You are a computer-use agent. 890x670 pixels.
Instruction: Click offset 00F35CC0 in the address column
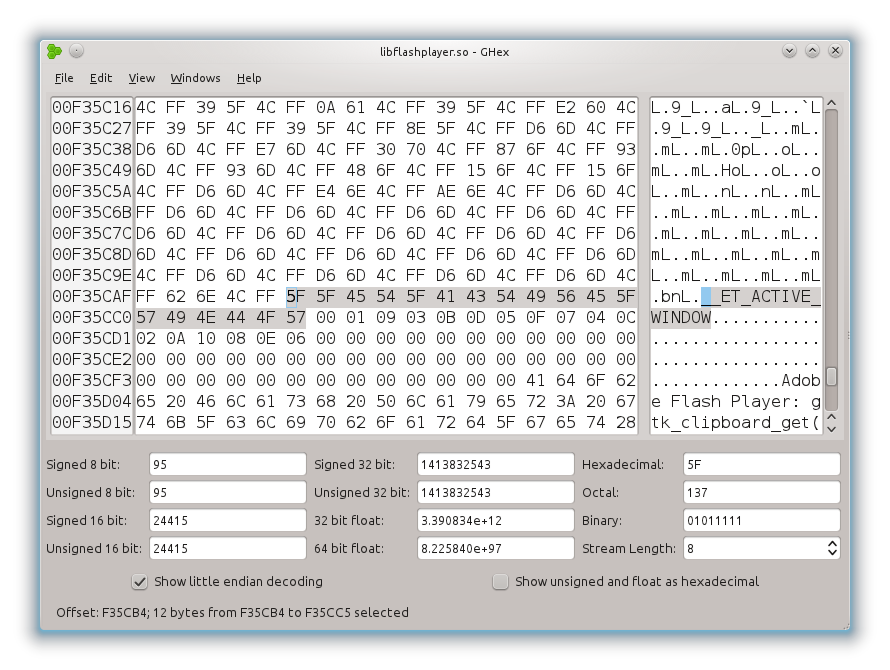(91, 317)
